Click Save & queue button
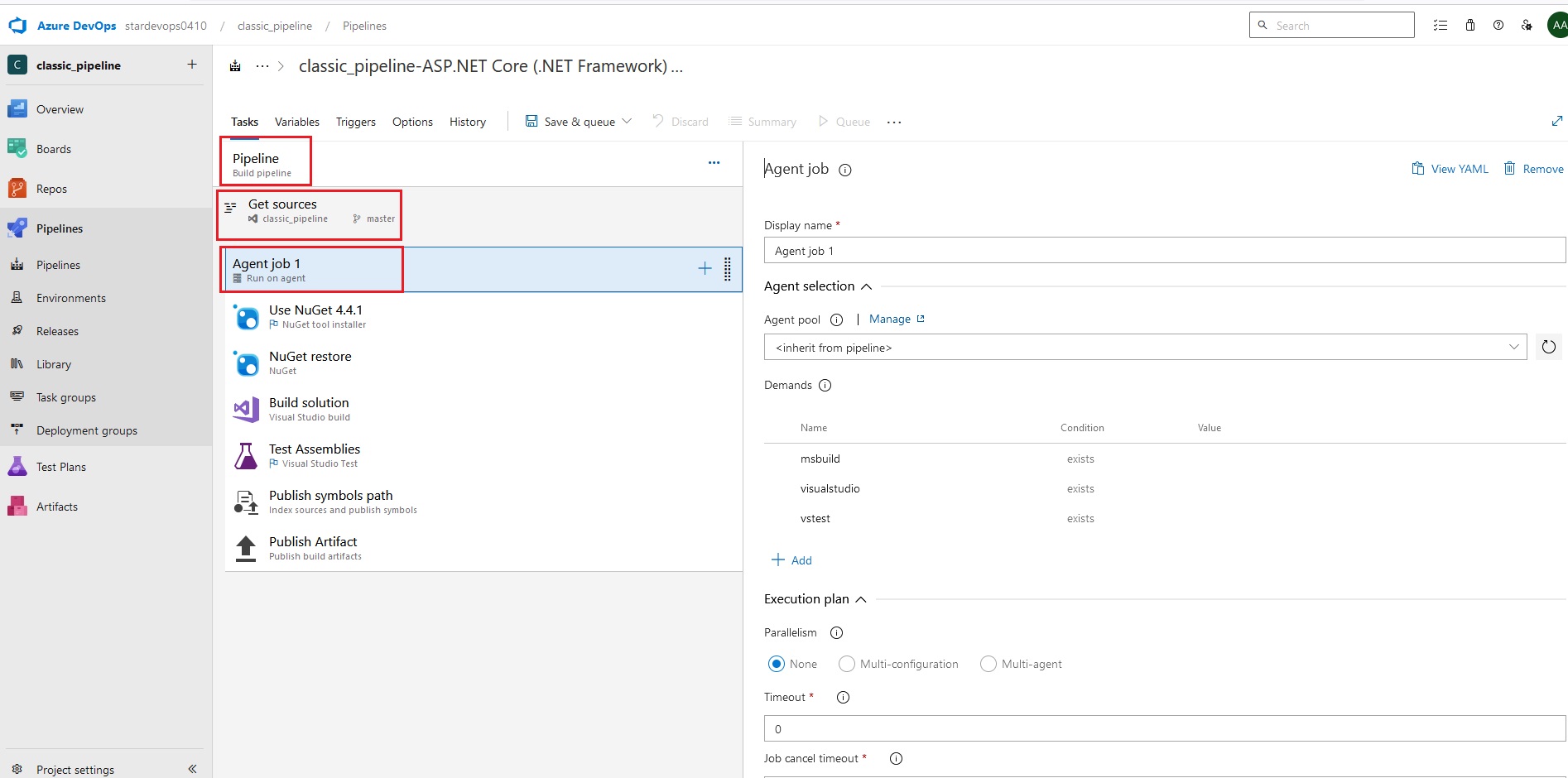 (571, 122)
